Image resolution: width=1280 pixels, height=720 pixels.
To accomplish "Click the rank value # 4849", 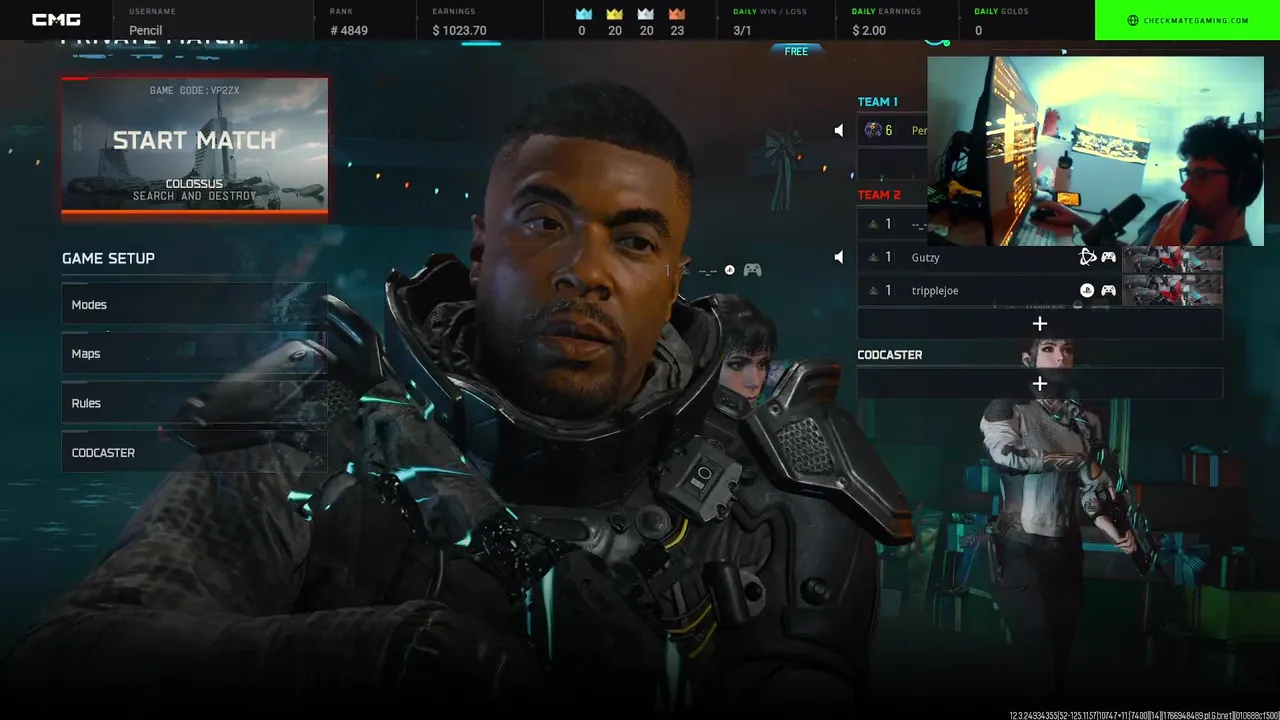I will click(349, 31).
